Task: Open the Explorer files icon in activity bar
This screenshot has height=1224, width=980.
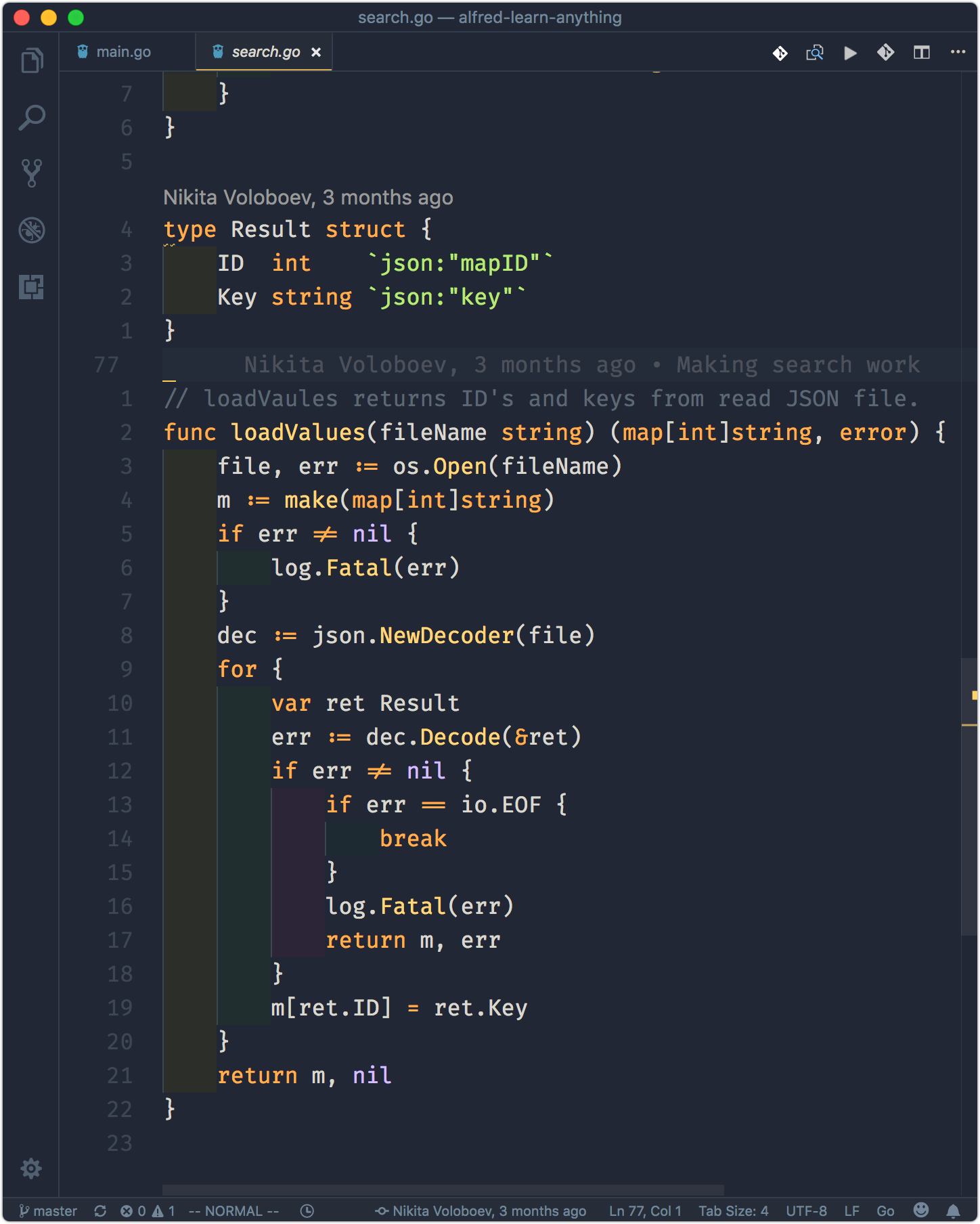Action: [32, 60]
